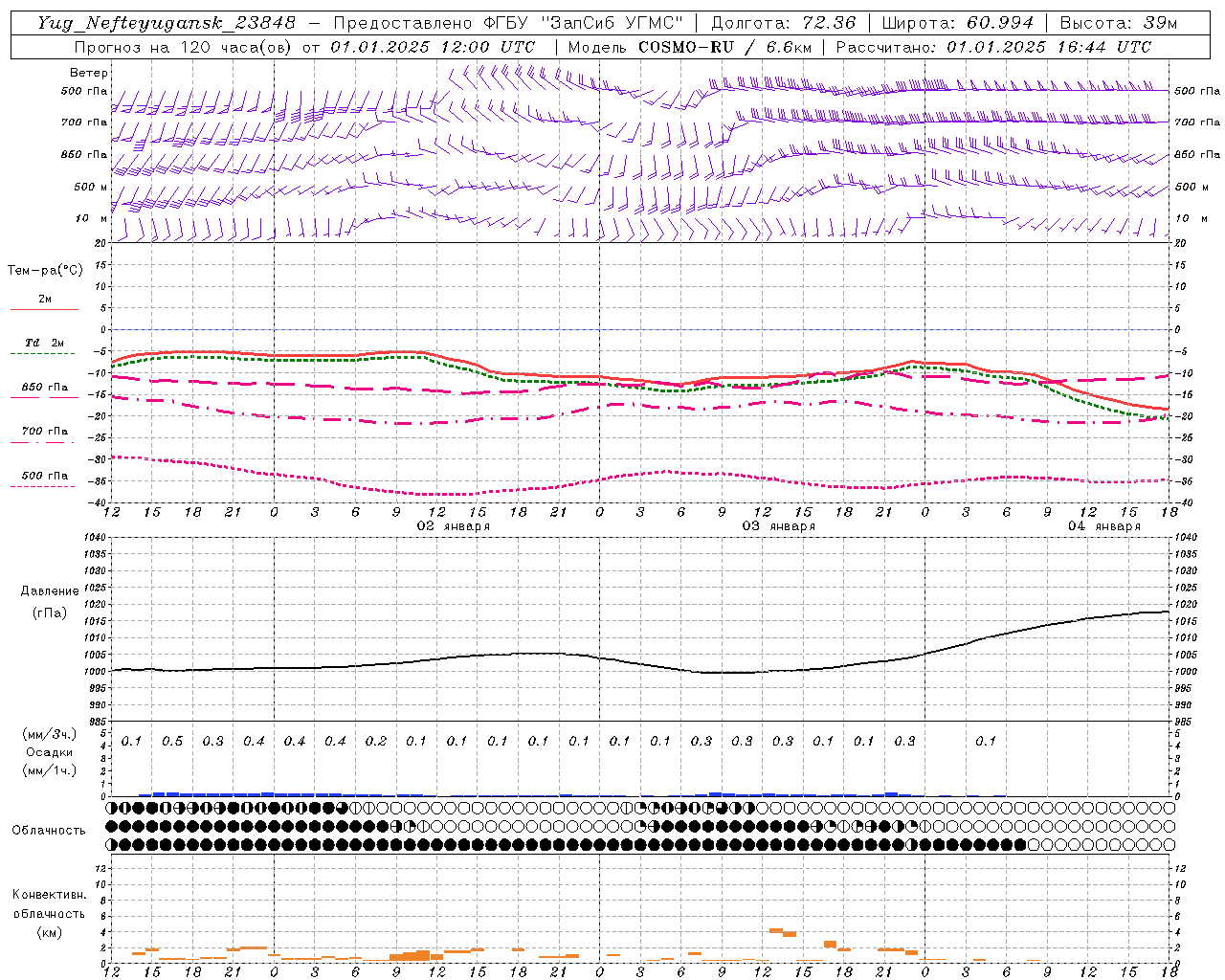The image size is (1225, 980).
Task: Click the 'Td 2м' legend entry
Action: (x=44, y=343)
